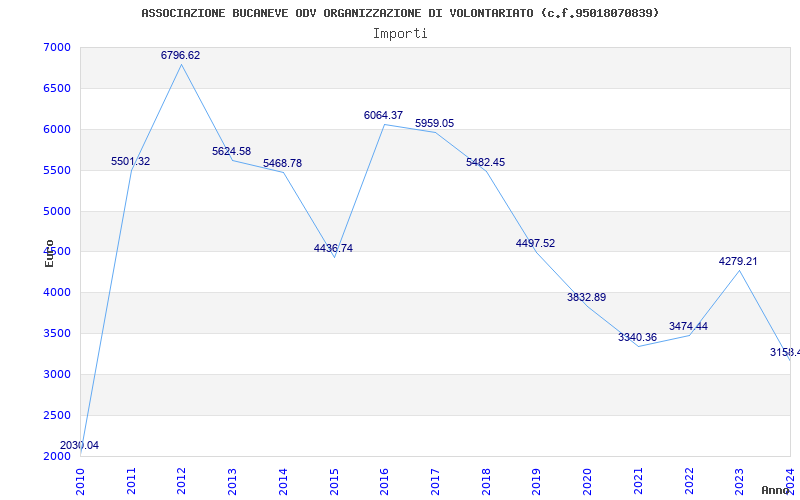The height and width of the screenshot is (500, 800).
Task: Select data label 5624.58
Action: click(232, 151)
